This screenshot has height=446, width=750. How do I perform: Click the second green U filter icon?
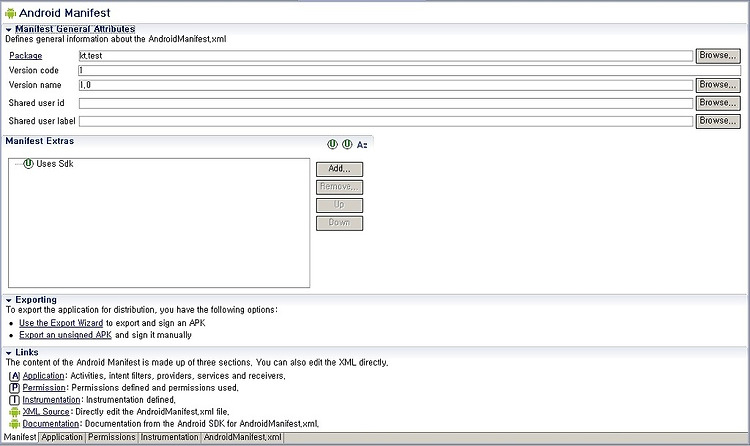pyautogui.click(x=347, y=144)
